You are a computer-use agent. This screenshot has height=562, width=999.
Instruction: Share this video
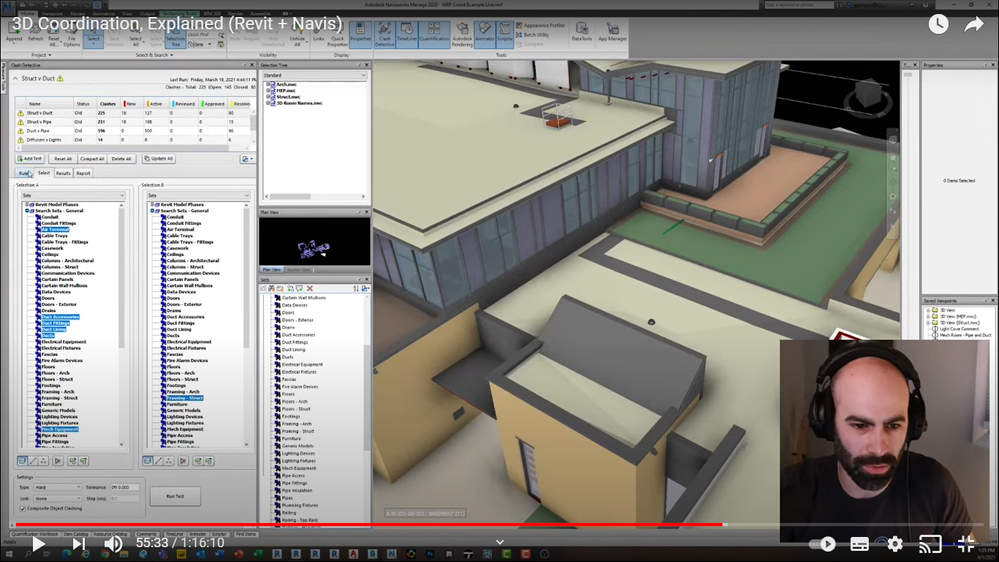point(974,24)
